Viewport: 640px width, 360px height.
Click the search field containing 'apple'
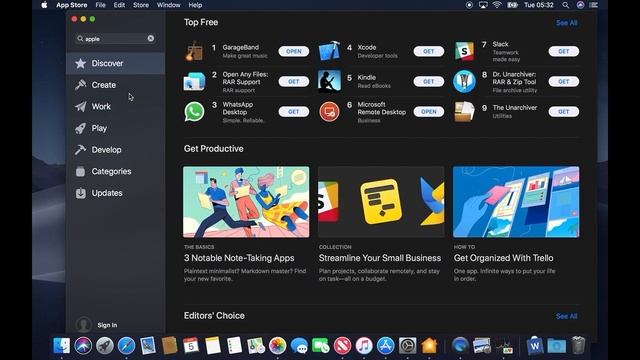click(x=116, y=38)
